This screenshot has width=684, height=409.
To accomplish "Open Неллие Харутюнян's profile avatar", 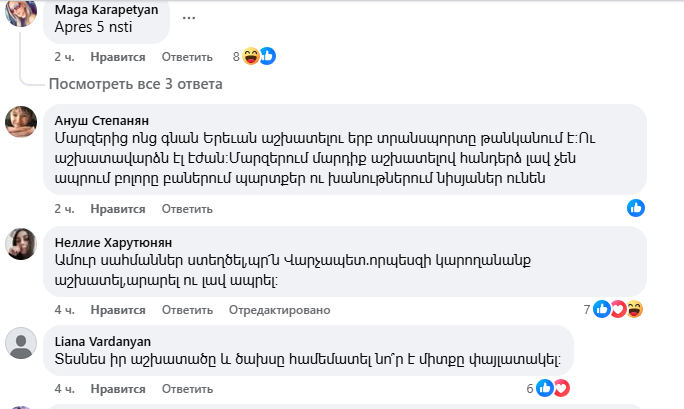I will (x=22, y=243).
